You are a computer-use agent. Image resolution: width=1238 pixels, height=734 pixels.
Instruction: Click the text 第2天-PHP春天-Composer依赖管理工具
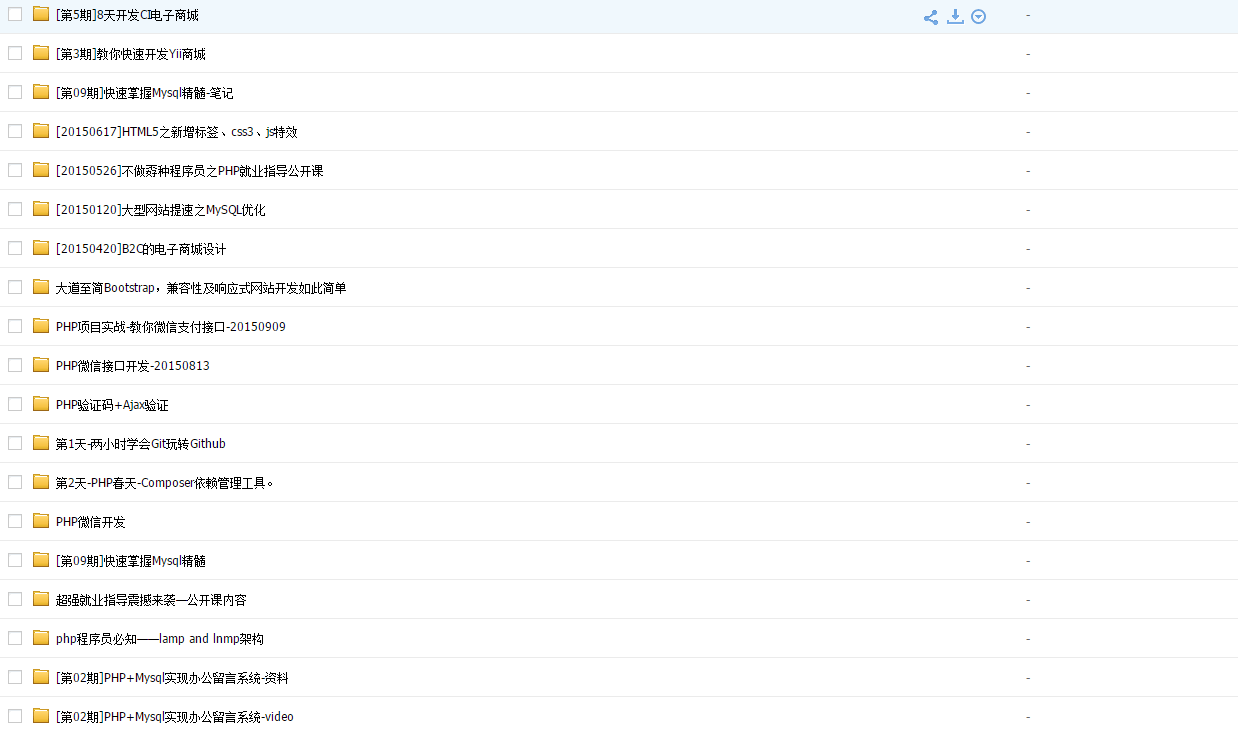click(164, 483)
